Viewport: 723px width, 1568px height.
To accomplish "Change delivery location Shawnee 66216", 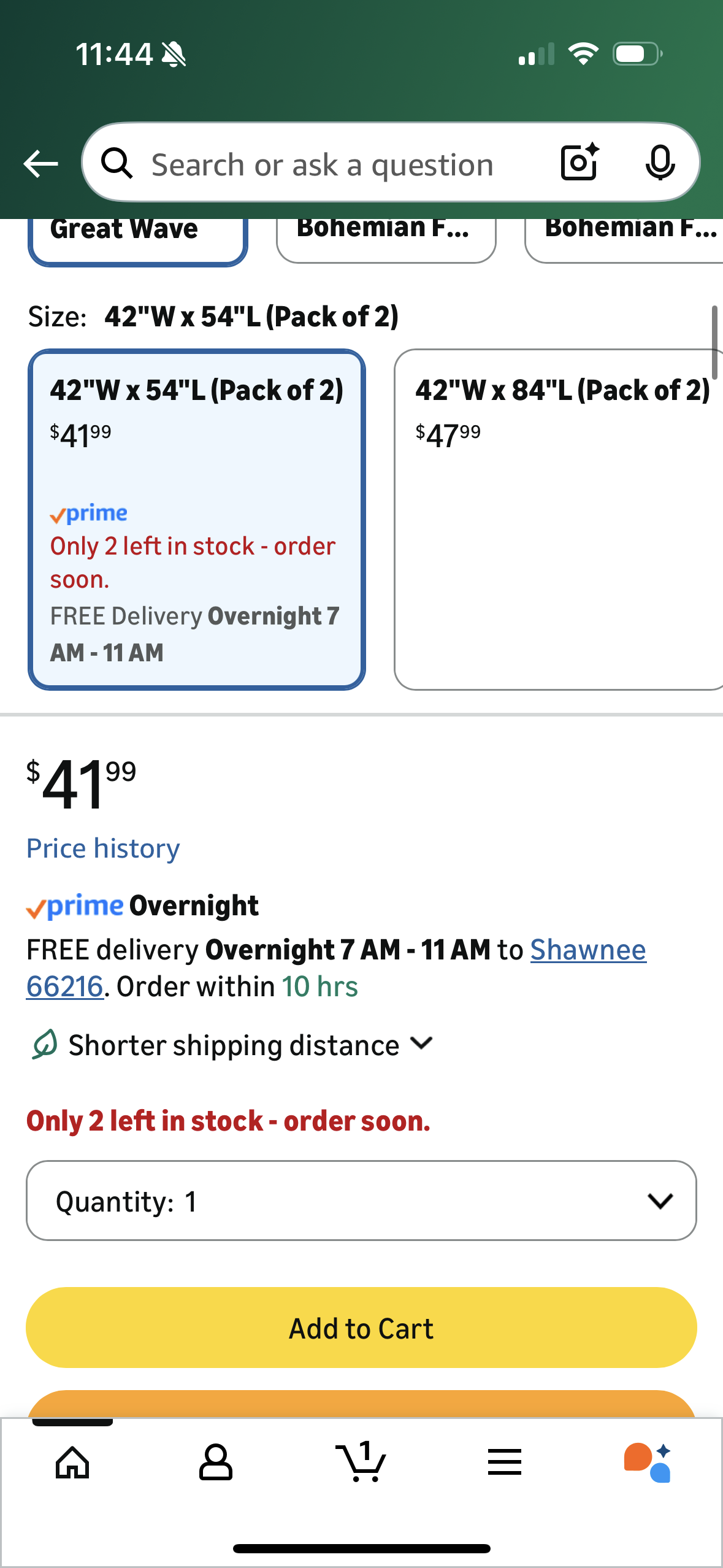I will coord(587,950).
